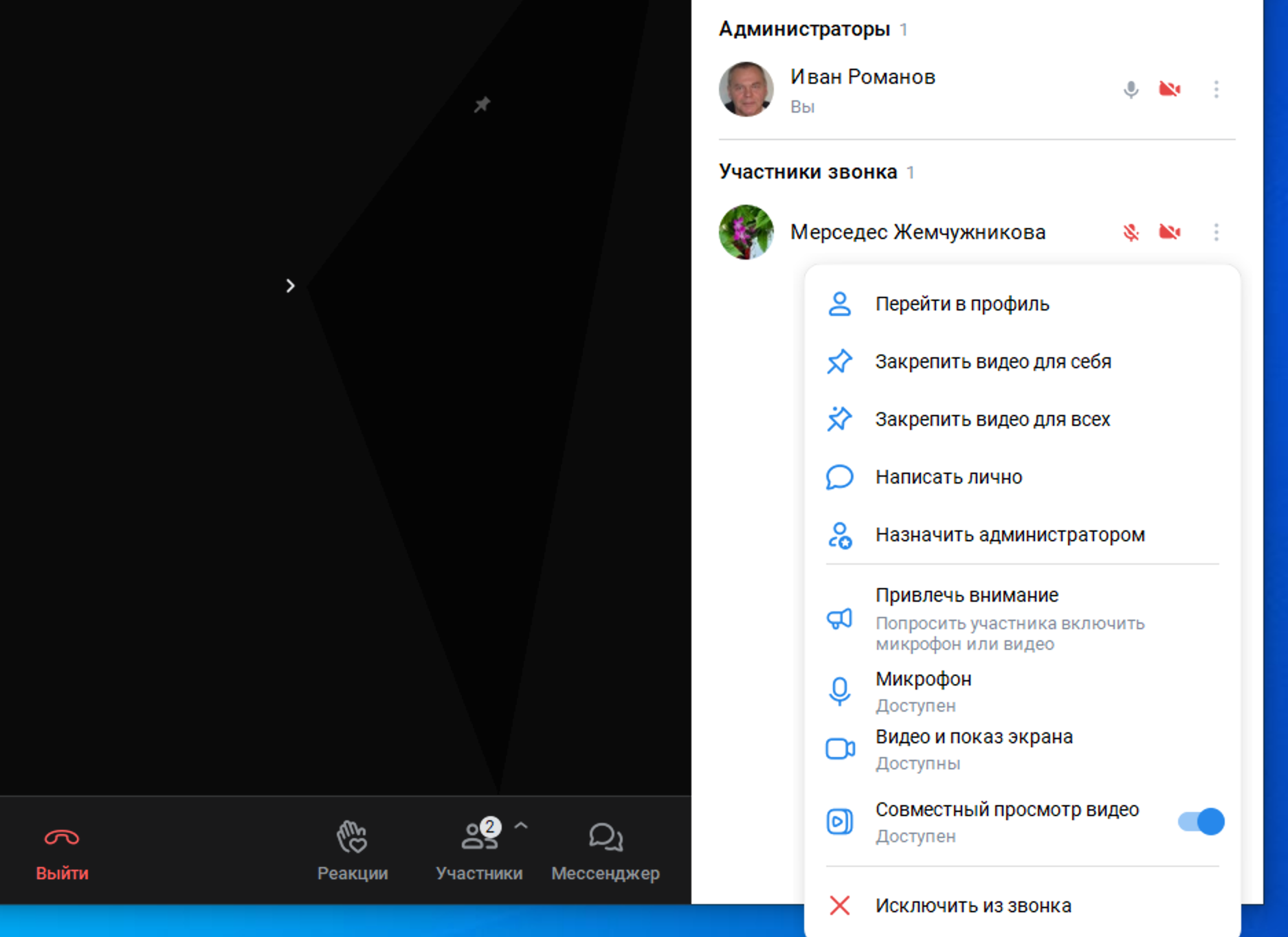Click the muted microphone icon of Мерседес Жемчужникова
This screenshot has width=1288, height=937.
tap(1131, 232)
